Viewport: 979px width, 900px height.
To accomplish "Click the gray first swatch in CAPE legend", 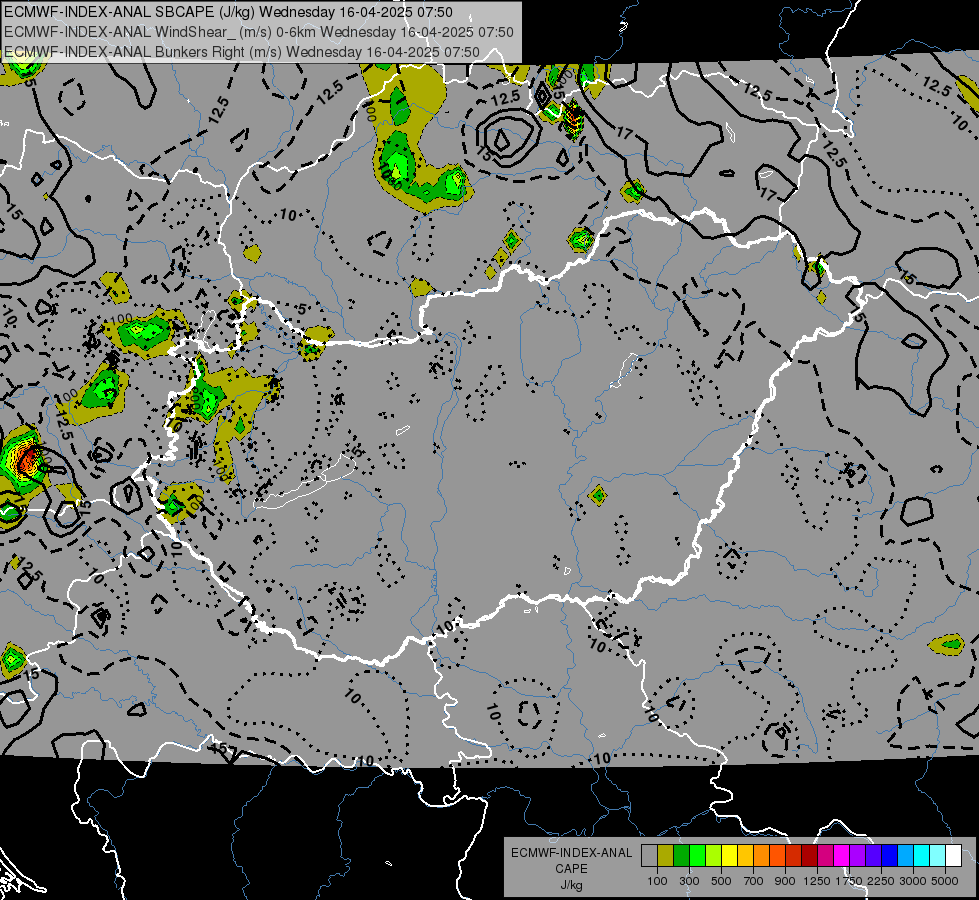I will point(649,856).
